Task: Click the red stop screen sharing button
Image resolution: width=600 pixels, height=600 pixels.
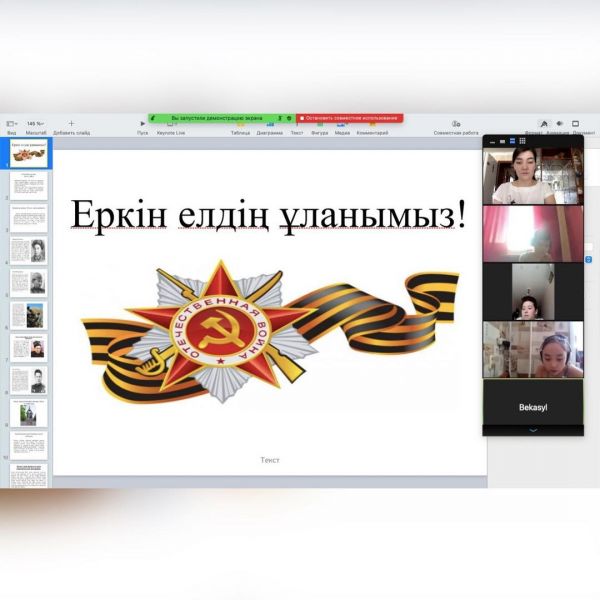Action: click(349, 117)
